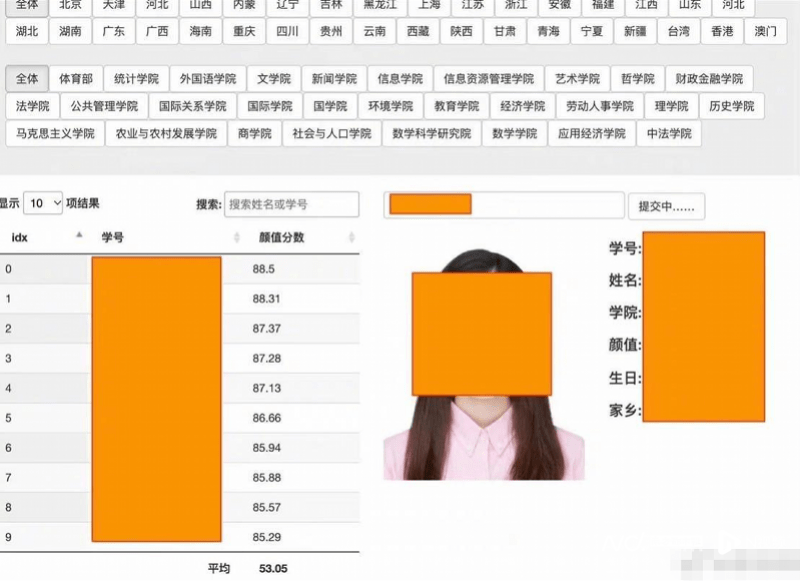Viewport: 800px width, 581px height.
Task: Filter by 信息学院
Action: tap(400, 79)
